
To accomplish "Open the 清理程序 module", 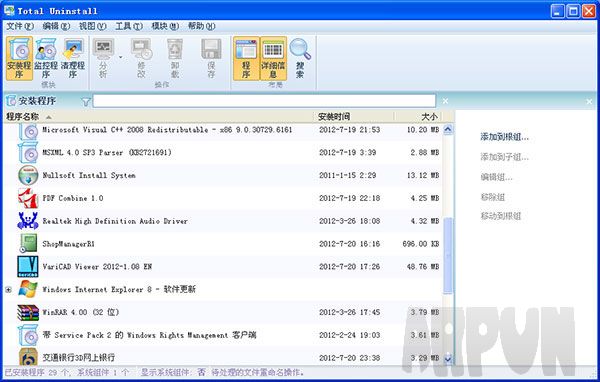I will coord(73,58).
